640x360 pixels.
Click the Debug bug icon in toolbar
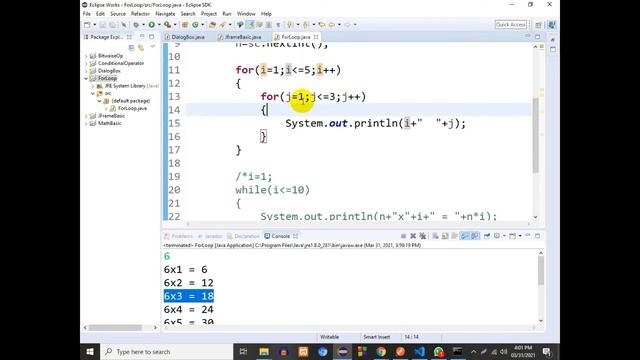pos(136,25)
